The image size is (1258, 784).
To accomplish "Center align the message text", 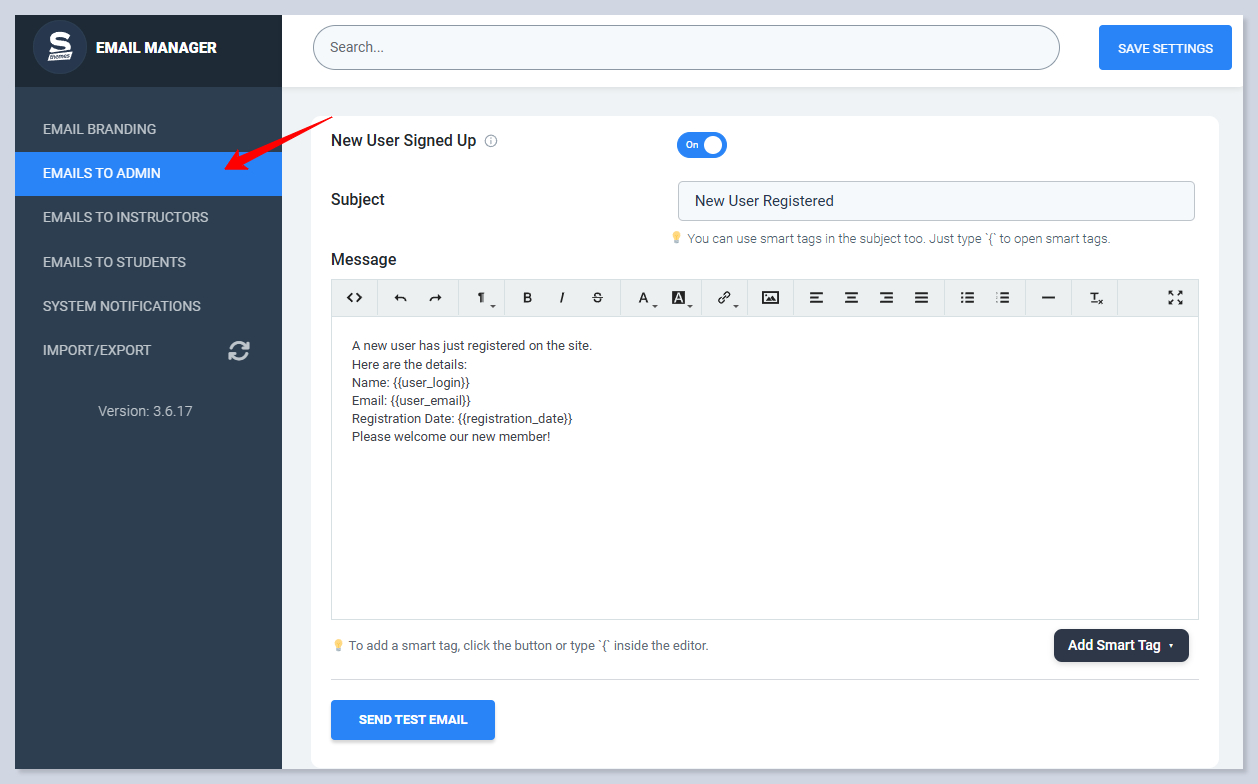I will point(851,298).
